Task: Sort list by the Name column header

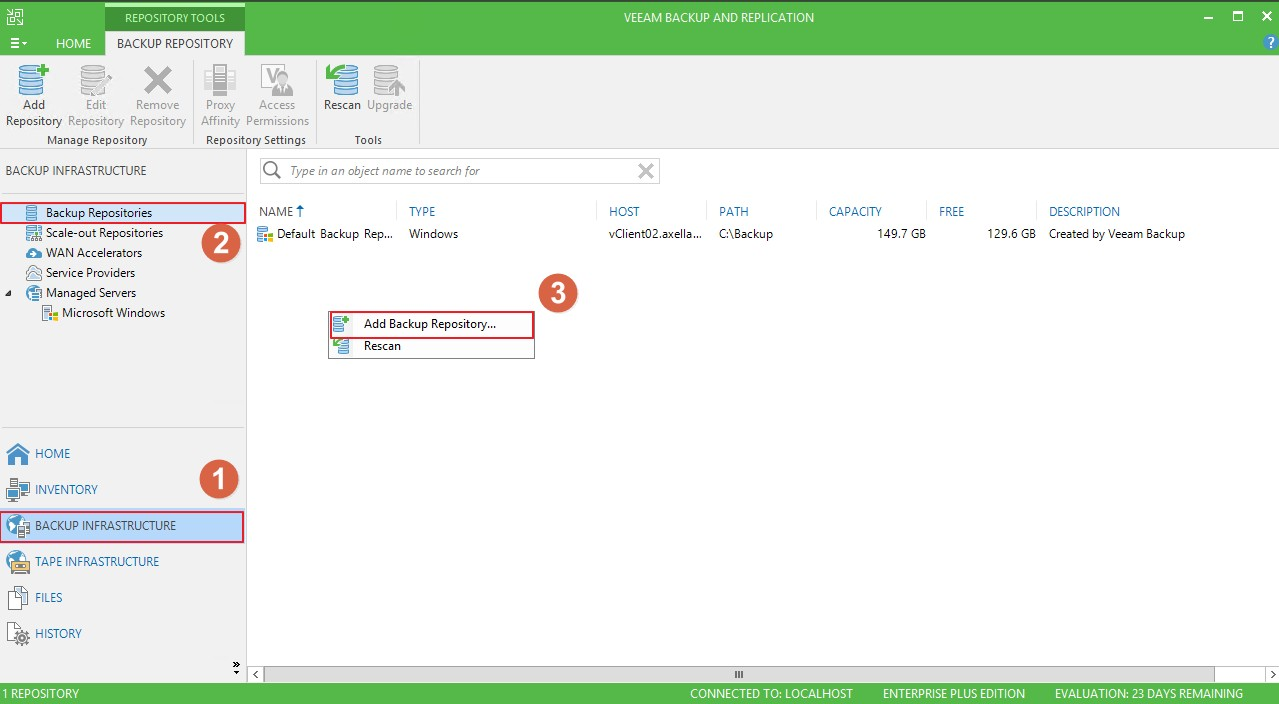Action: tap(276, 211)
